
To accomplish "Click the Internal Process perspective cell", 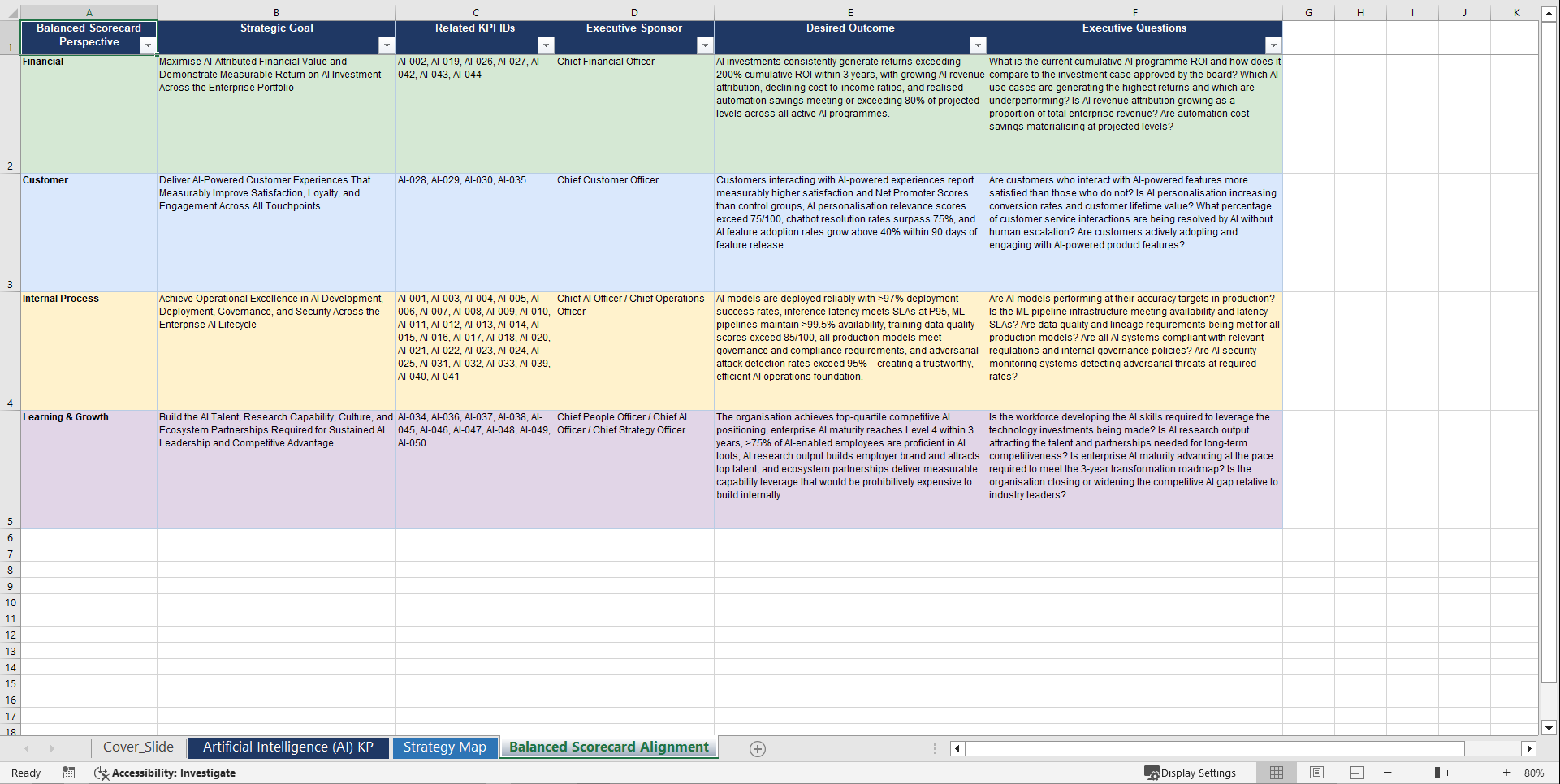I will click(89, 351).
